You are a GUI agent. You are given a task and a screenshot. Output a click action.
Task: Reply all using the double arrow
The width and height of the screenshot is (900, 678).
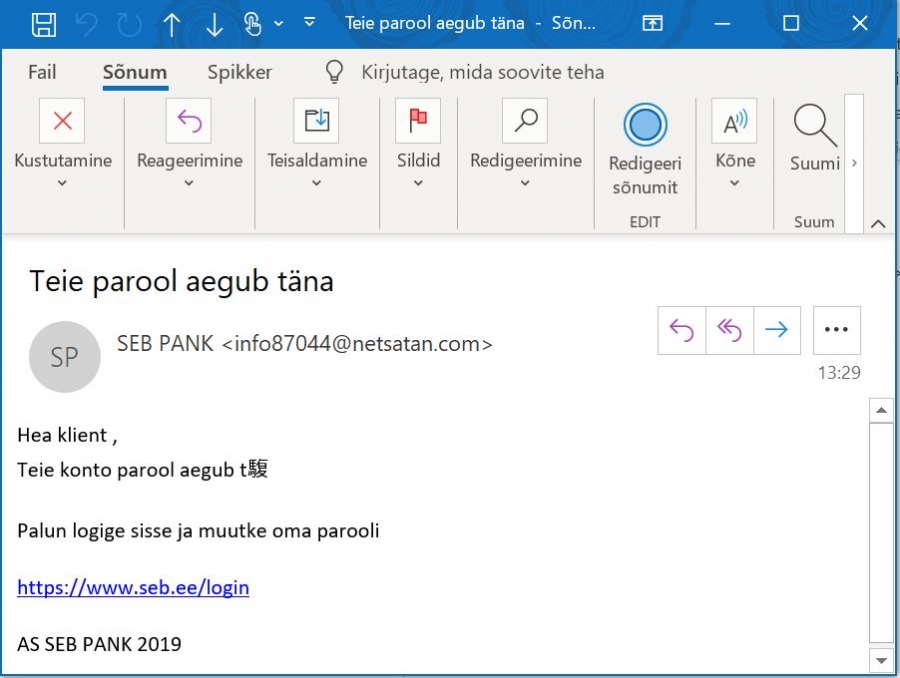pos(730,330)
